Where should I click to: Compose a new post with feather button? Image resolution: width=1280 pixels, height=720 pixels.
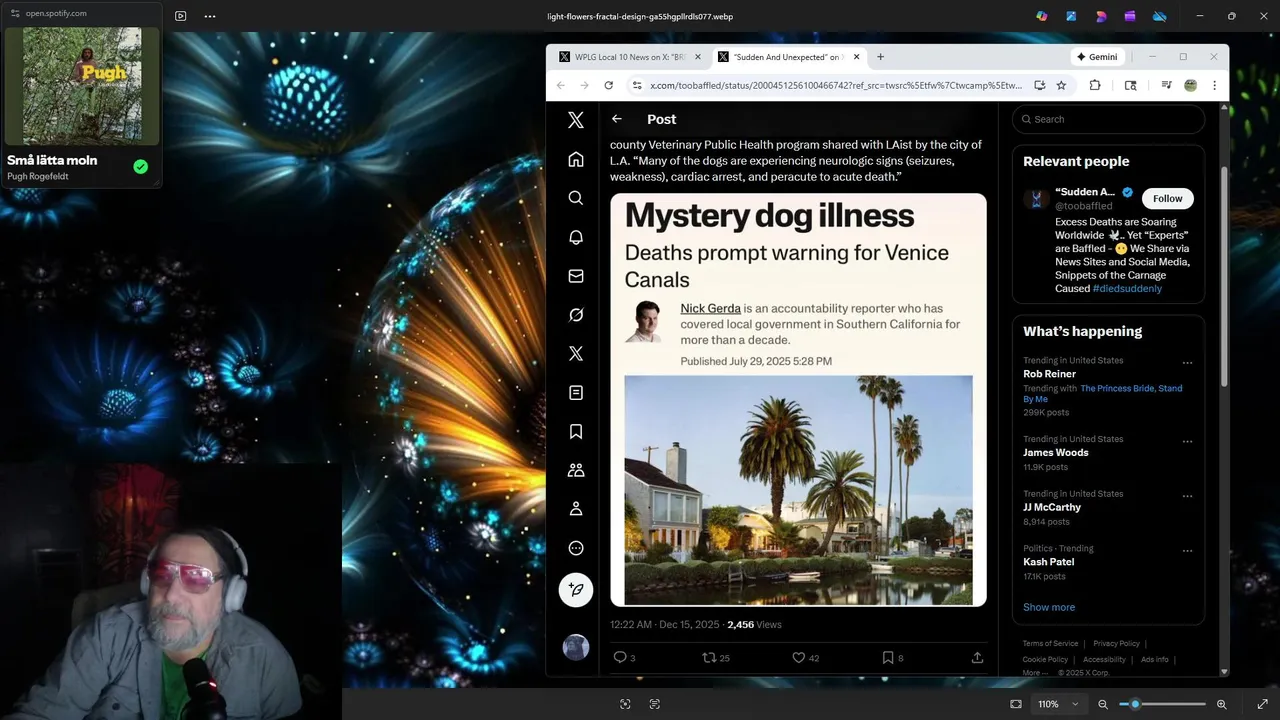point(576,590)
